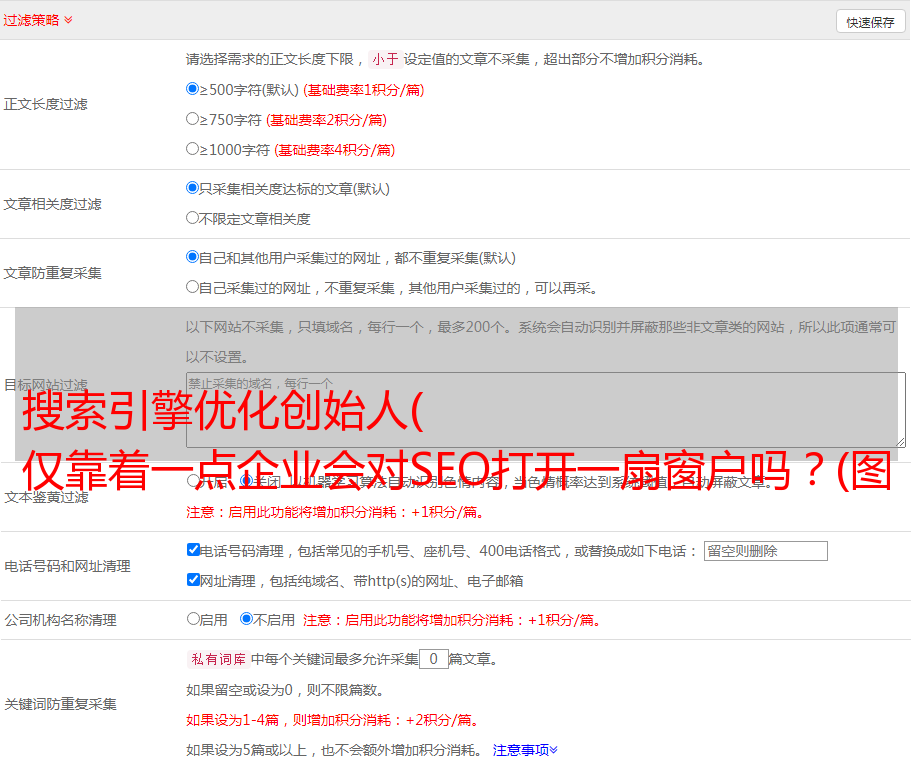Screen dimensions: 912x768
Task: Expand the 注意事项 link
Action: coord(525,750)
